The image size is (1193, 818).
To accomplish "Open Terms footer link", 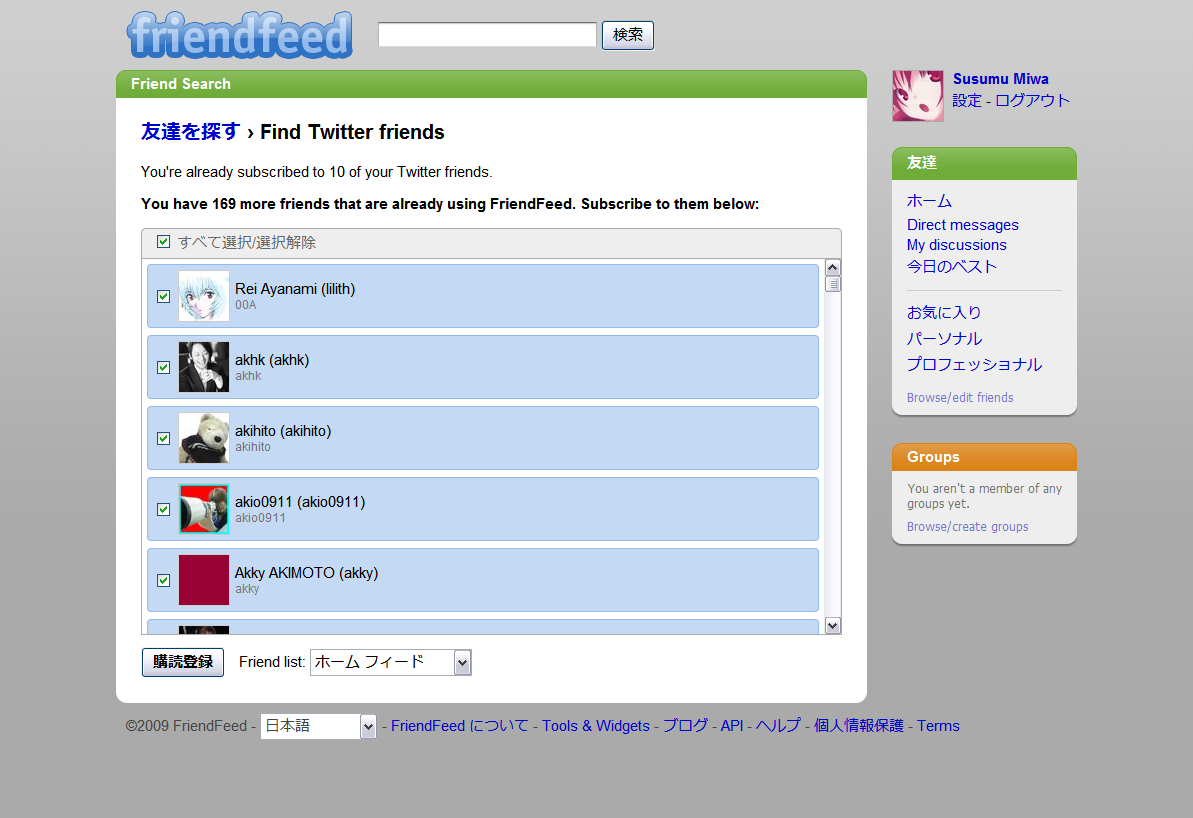I will 938,726.
